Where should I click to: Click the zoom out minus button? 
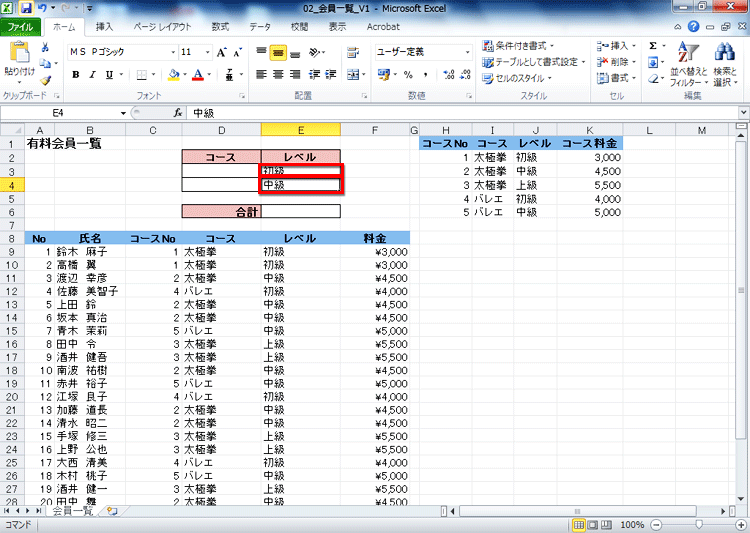[x=656, y=525]
